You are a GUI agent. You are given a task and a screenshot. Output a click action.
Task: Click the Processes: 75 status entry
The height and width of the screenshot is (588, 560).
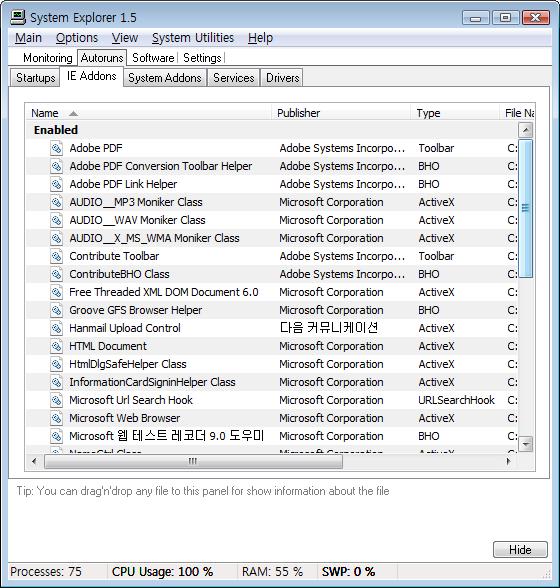[x=46, y=572]
